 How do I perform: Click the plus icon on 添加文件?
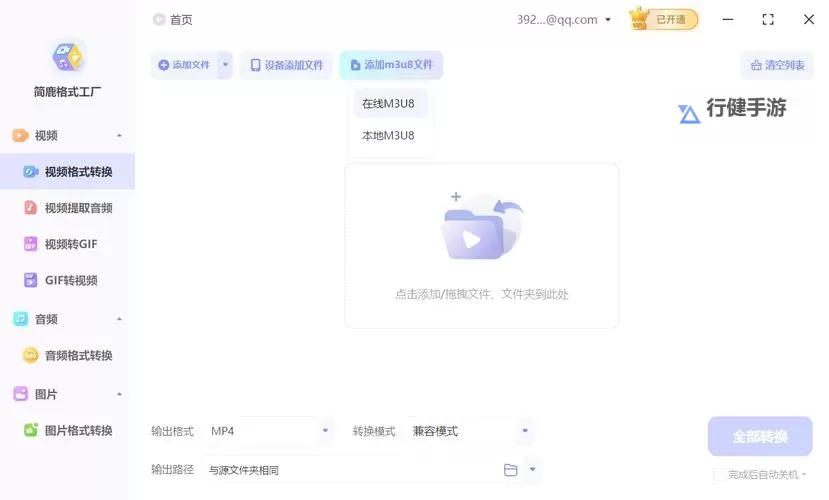(x=163, y=65)
